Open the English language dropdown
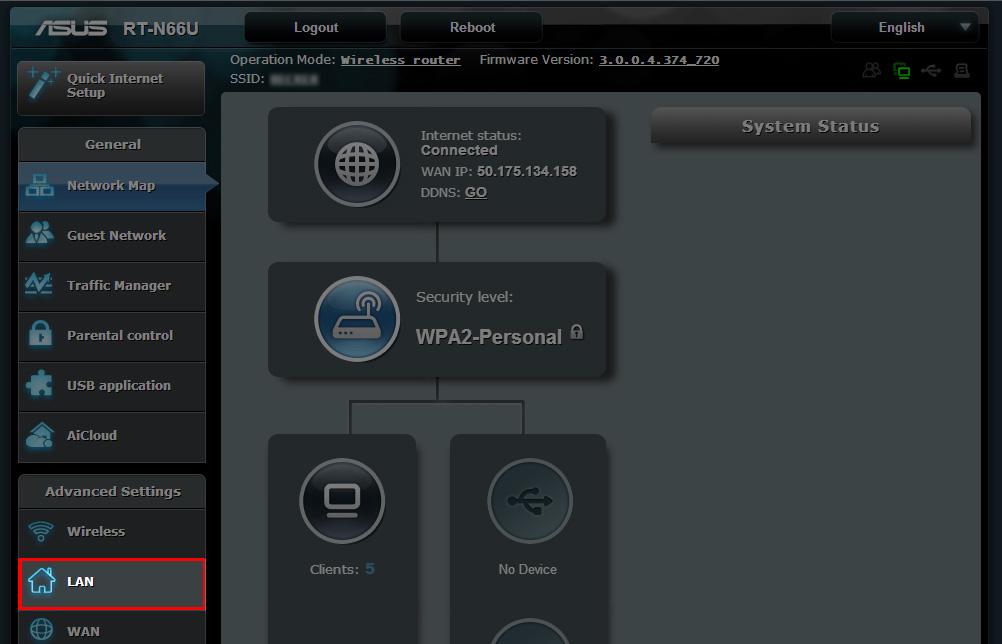 [905, 27]
